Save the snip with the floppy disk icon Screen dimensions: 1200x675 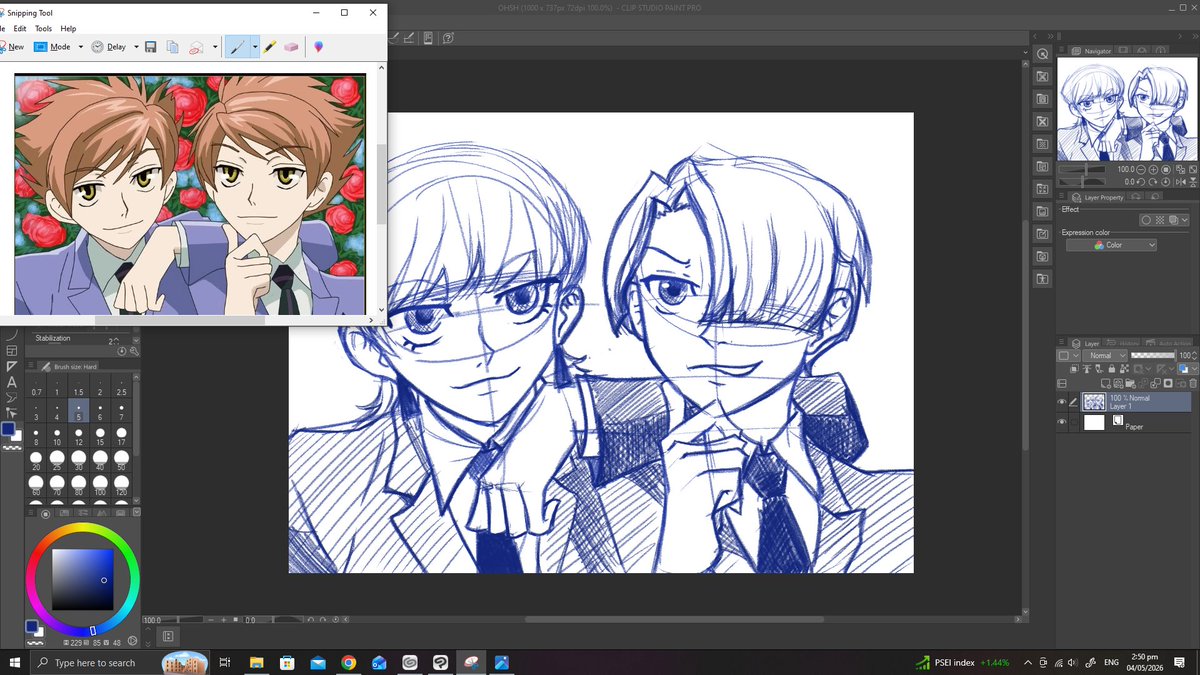[150, 46]
